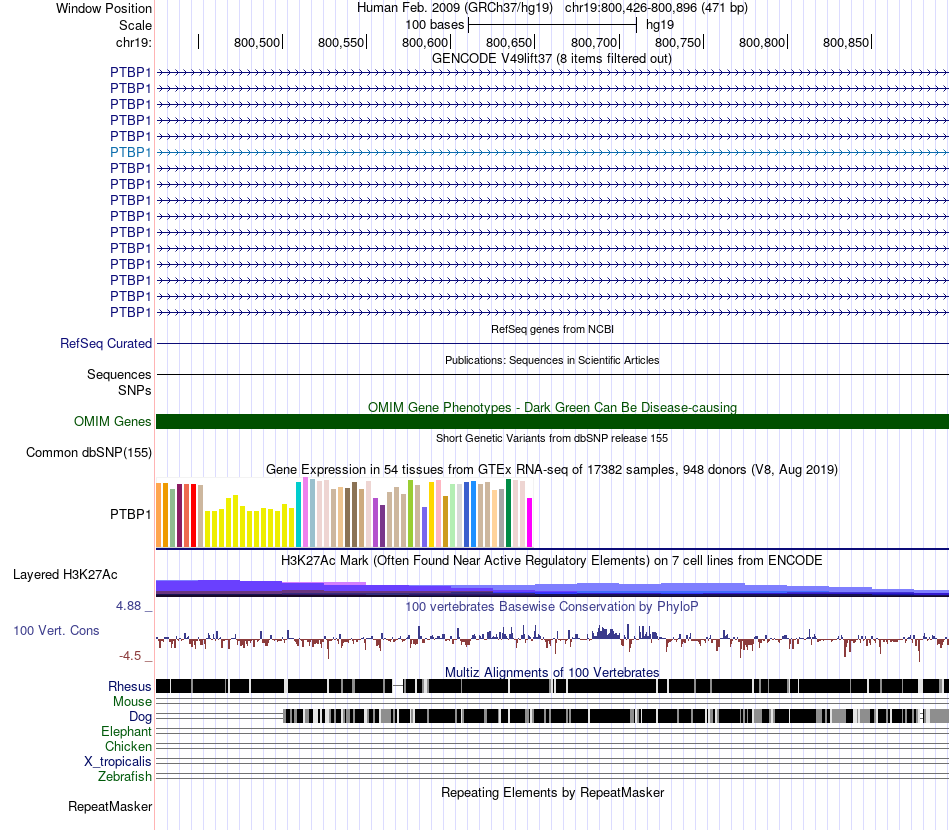Click the dark green bar in GTEx expression chart
Viewport: 950px width, 830px height.
coord(509,513)
